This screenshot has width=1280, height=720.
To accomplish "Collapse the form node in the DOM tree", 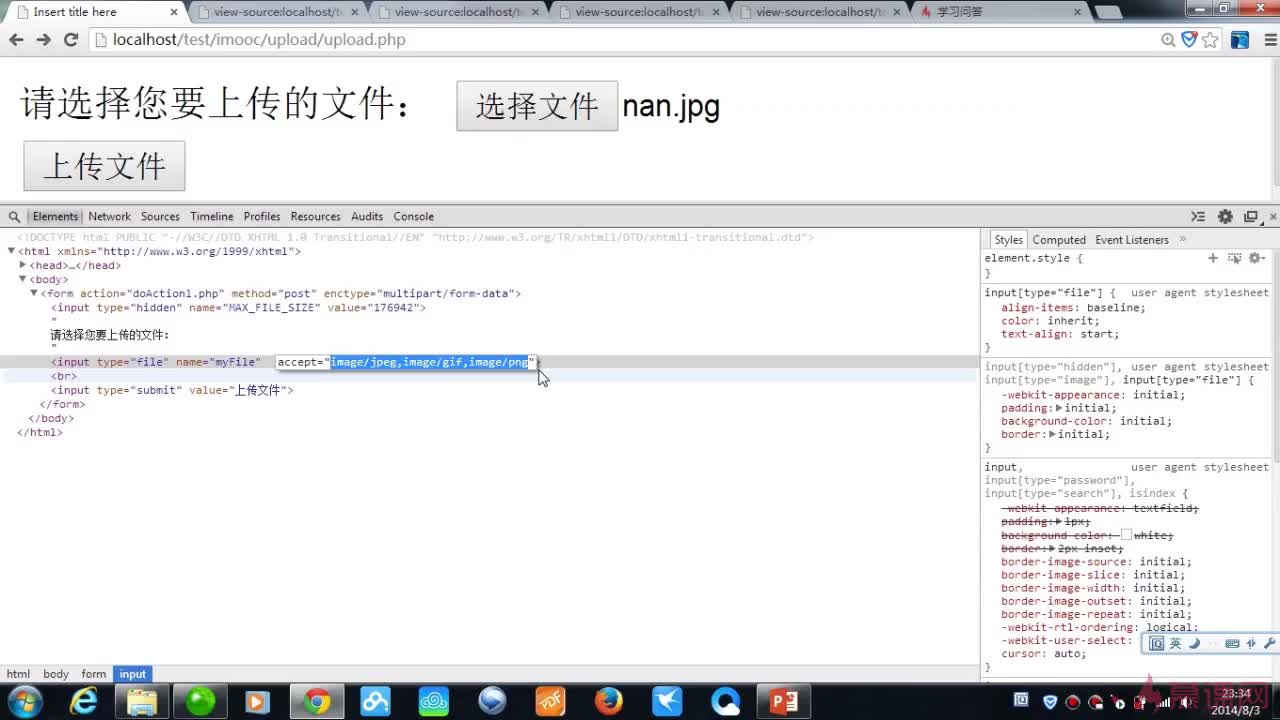I will [34, 294].
